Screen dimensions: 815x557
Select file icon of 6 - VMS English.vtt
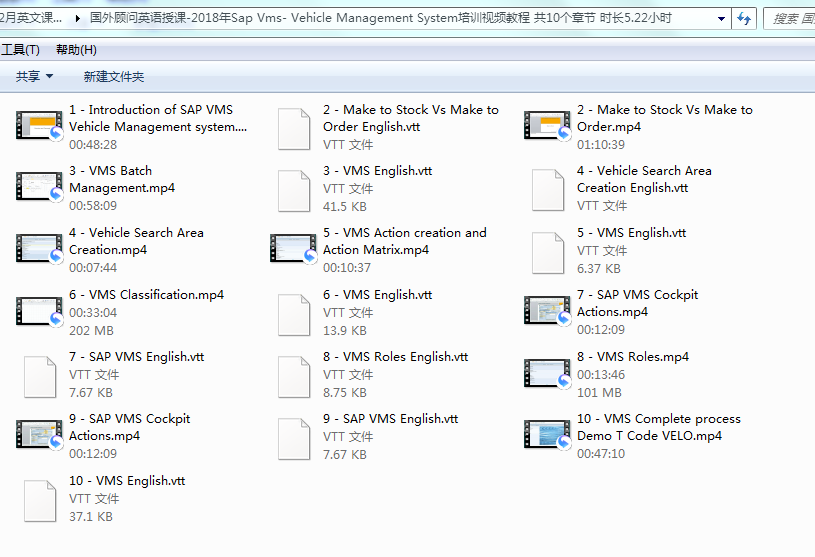coord(294,314)
